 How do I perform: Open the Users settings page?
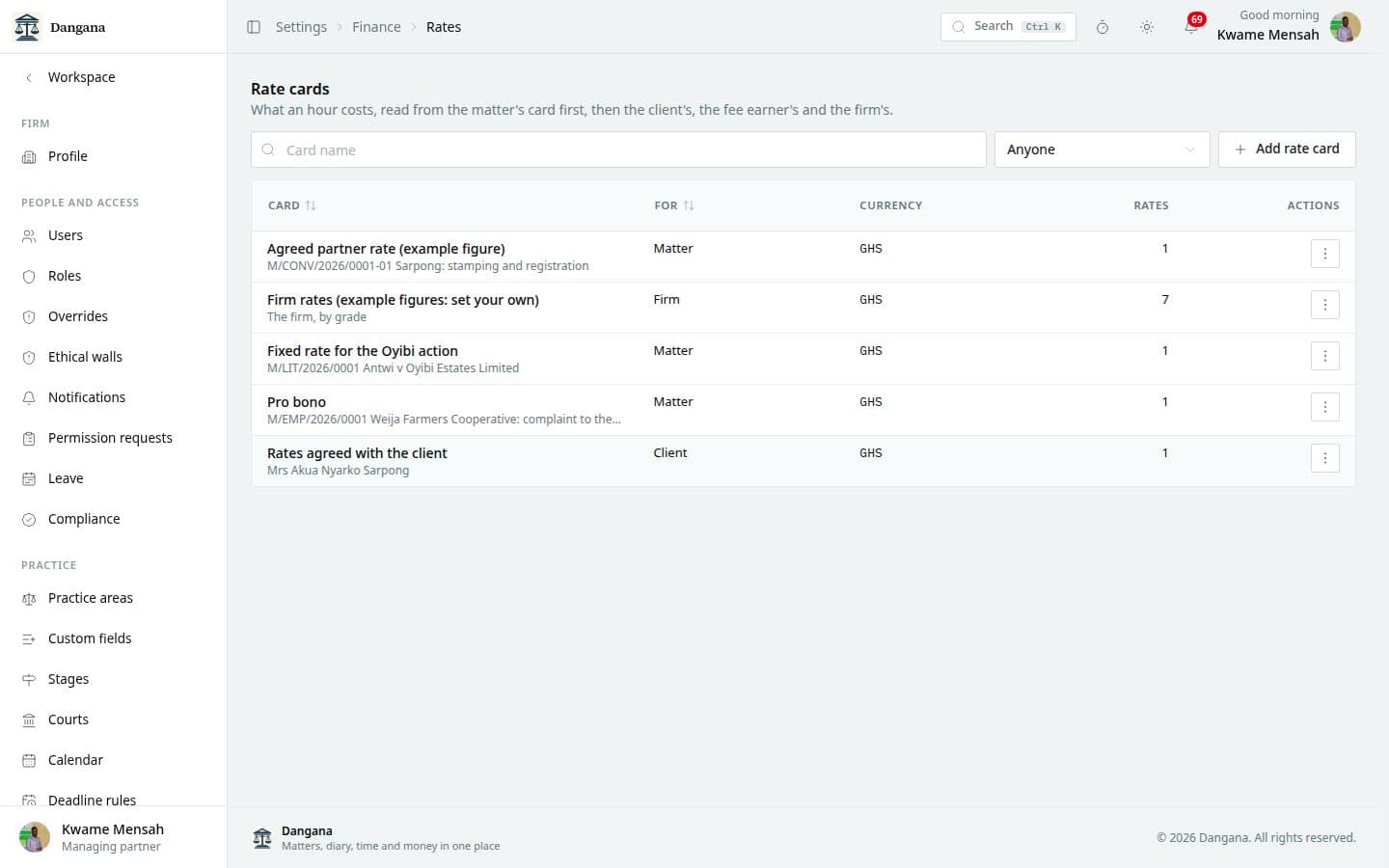[113, 235]
